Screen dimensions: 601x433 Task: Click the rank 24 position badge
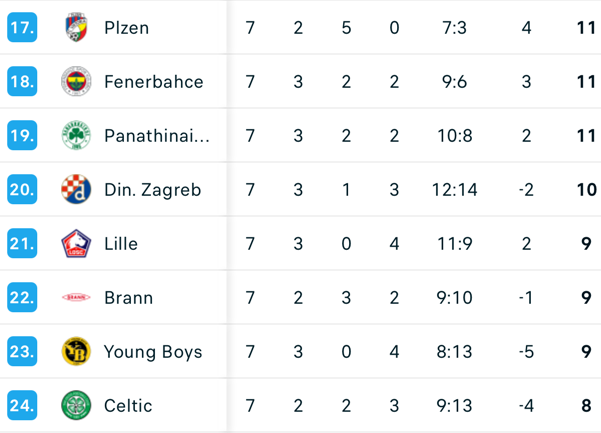point(22,406)
